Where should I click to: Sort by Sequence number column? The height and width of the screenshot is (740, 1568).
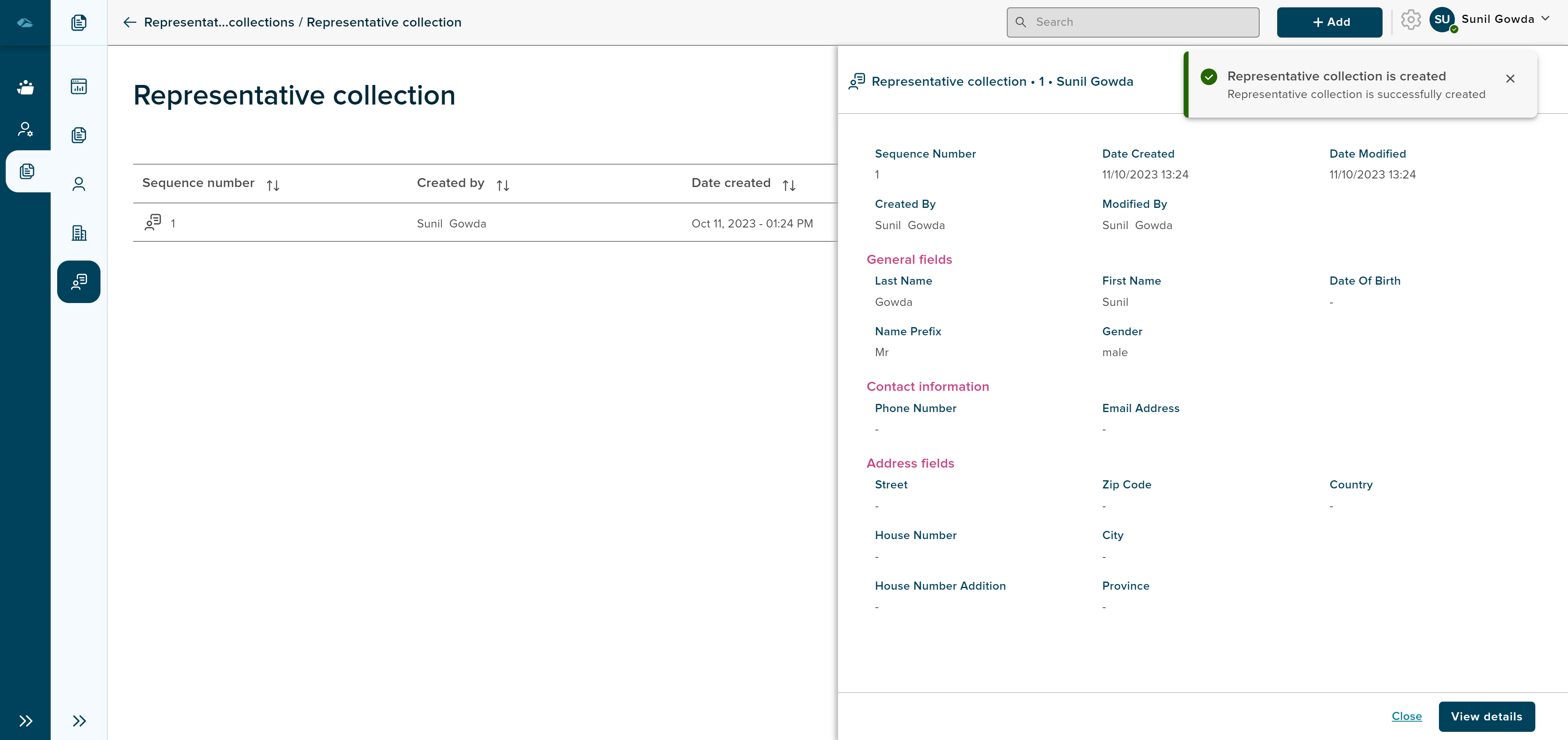pos(273,185)
